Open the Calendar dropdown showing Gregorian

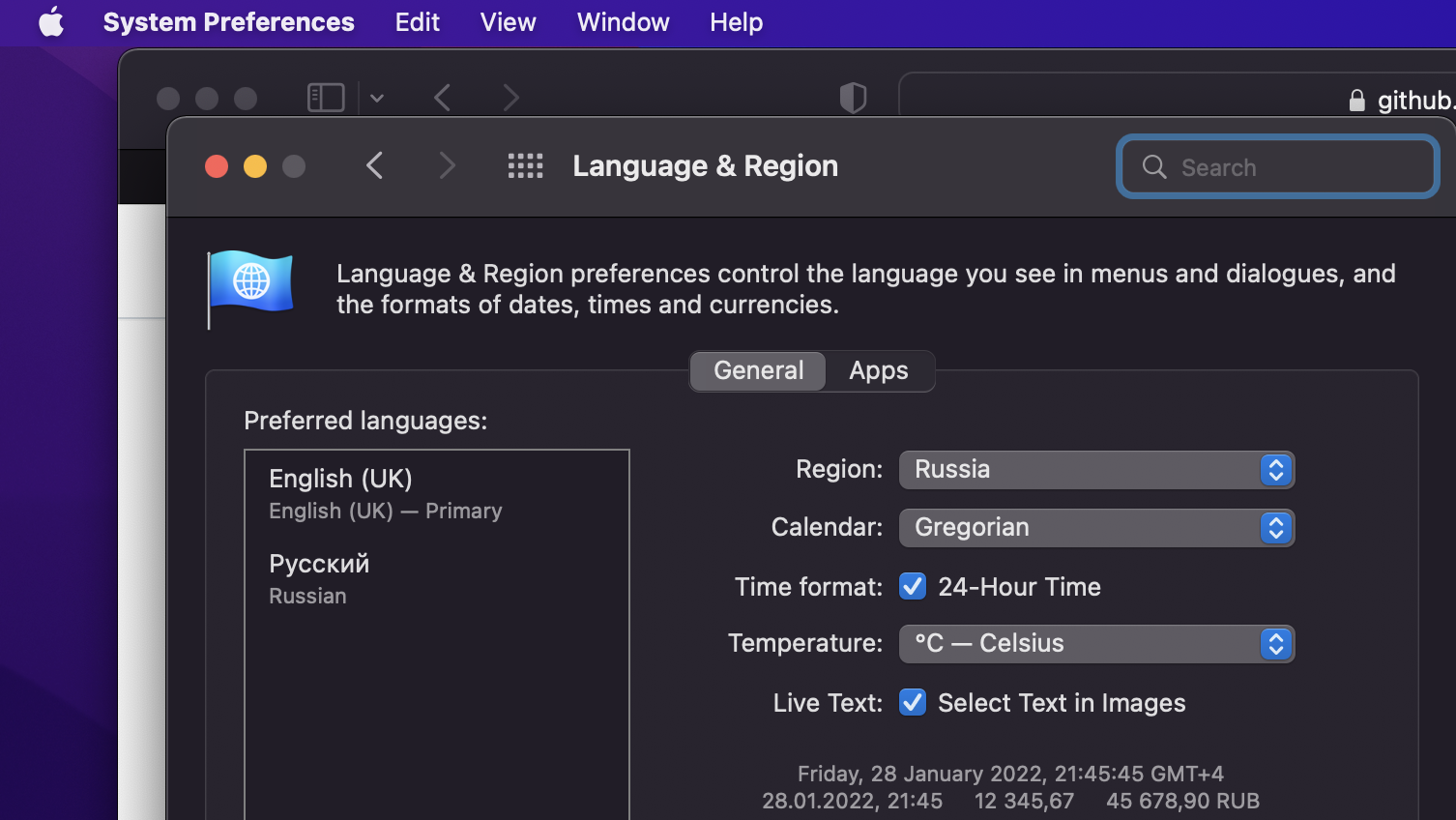1095,528
